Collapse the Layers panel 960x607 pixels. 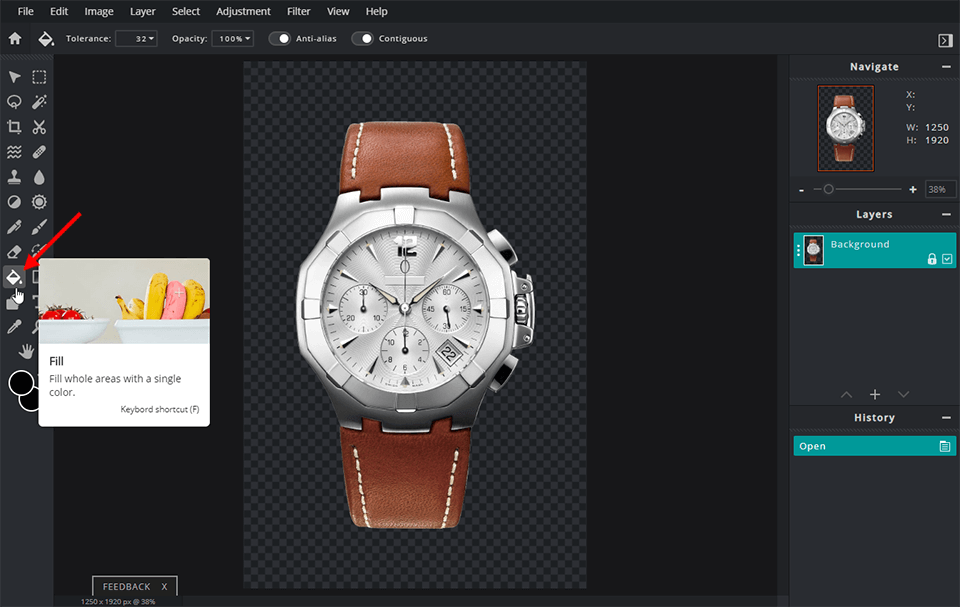tap(945, 215)
